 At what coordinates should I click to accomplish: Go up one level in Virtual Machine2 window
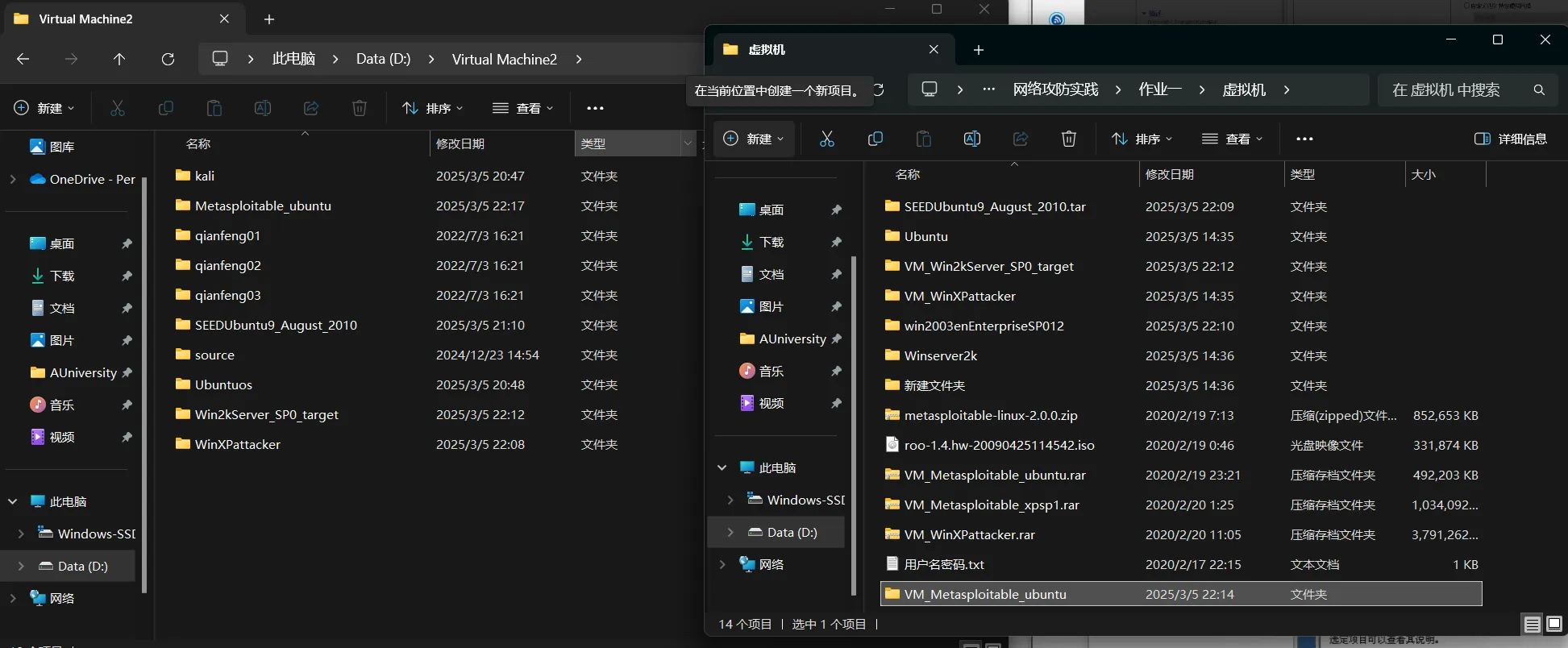pyautogui.click(x=119, y=59)
